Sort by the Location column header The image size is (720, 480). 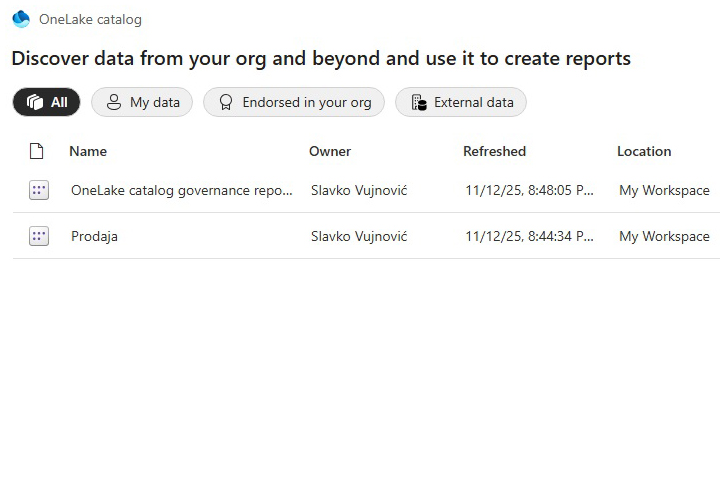(x=644, y=151)
